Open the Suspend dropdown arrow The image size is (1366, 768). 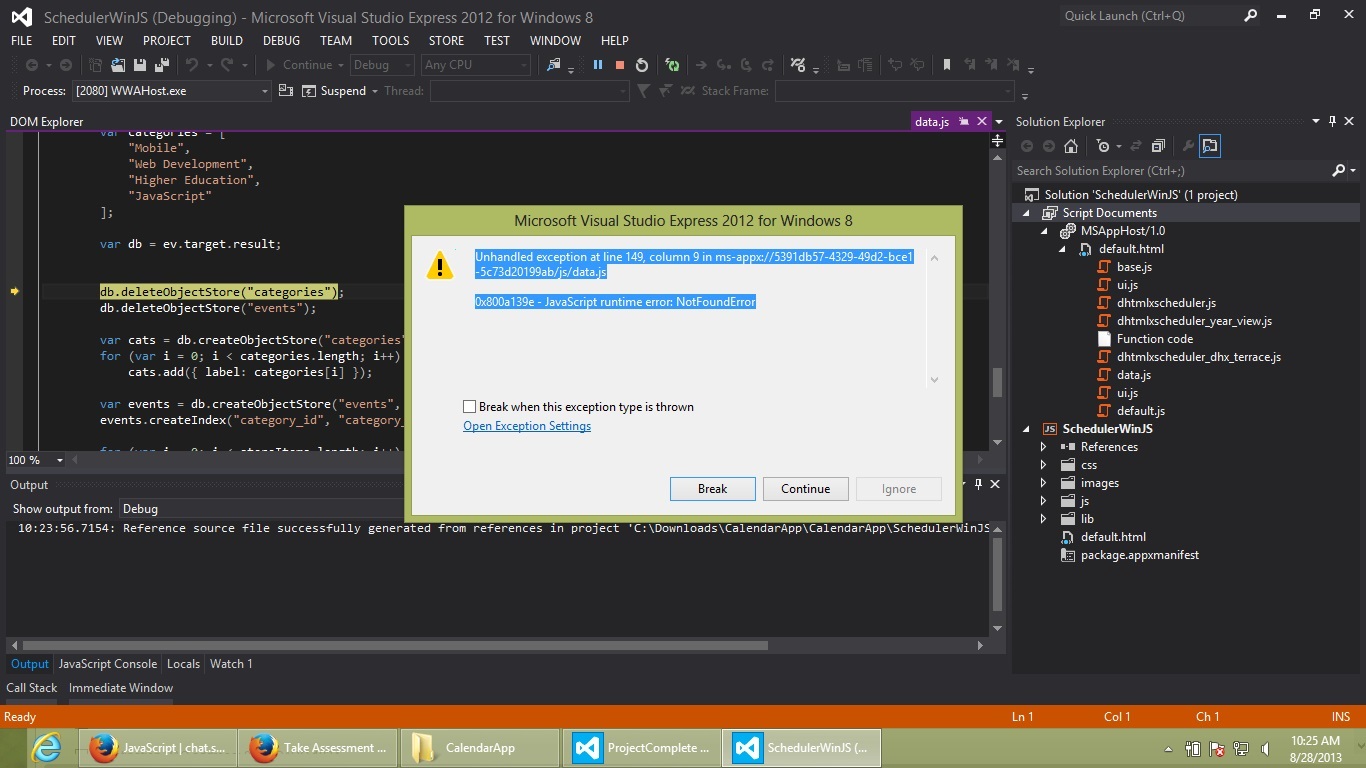[374, 91]
